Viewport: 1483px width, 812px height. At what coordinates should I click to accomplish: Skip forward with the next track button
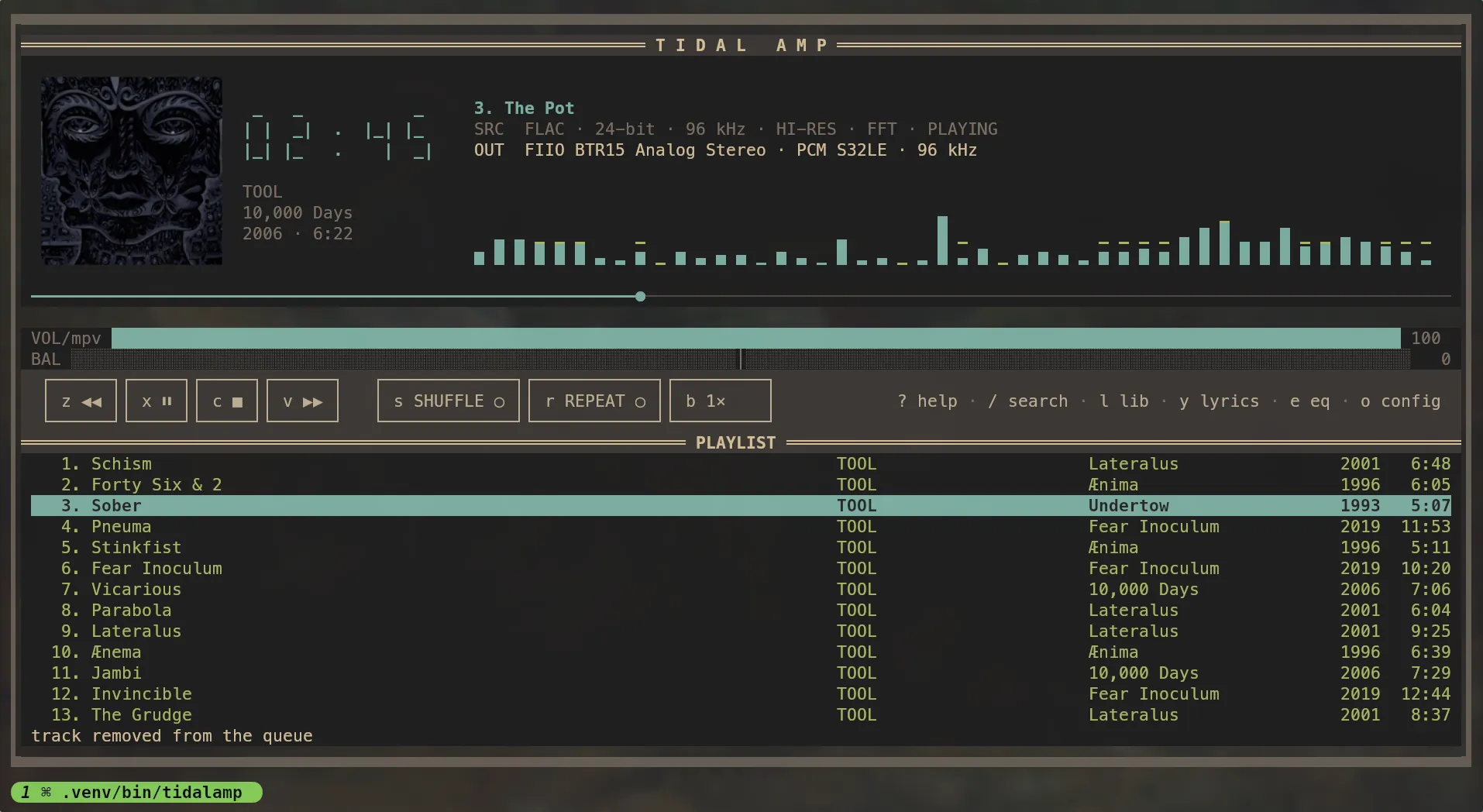point(302,401)
